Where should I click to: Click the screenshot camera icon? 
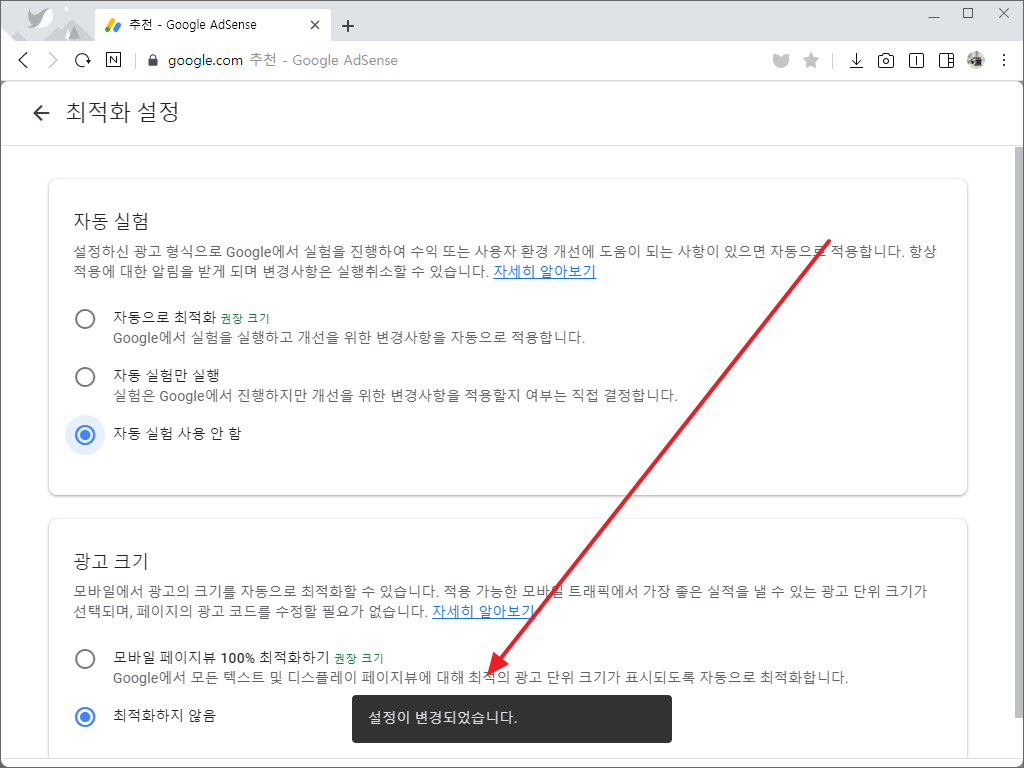tap(886, 61)
